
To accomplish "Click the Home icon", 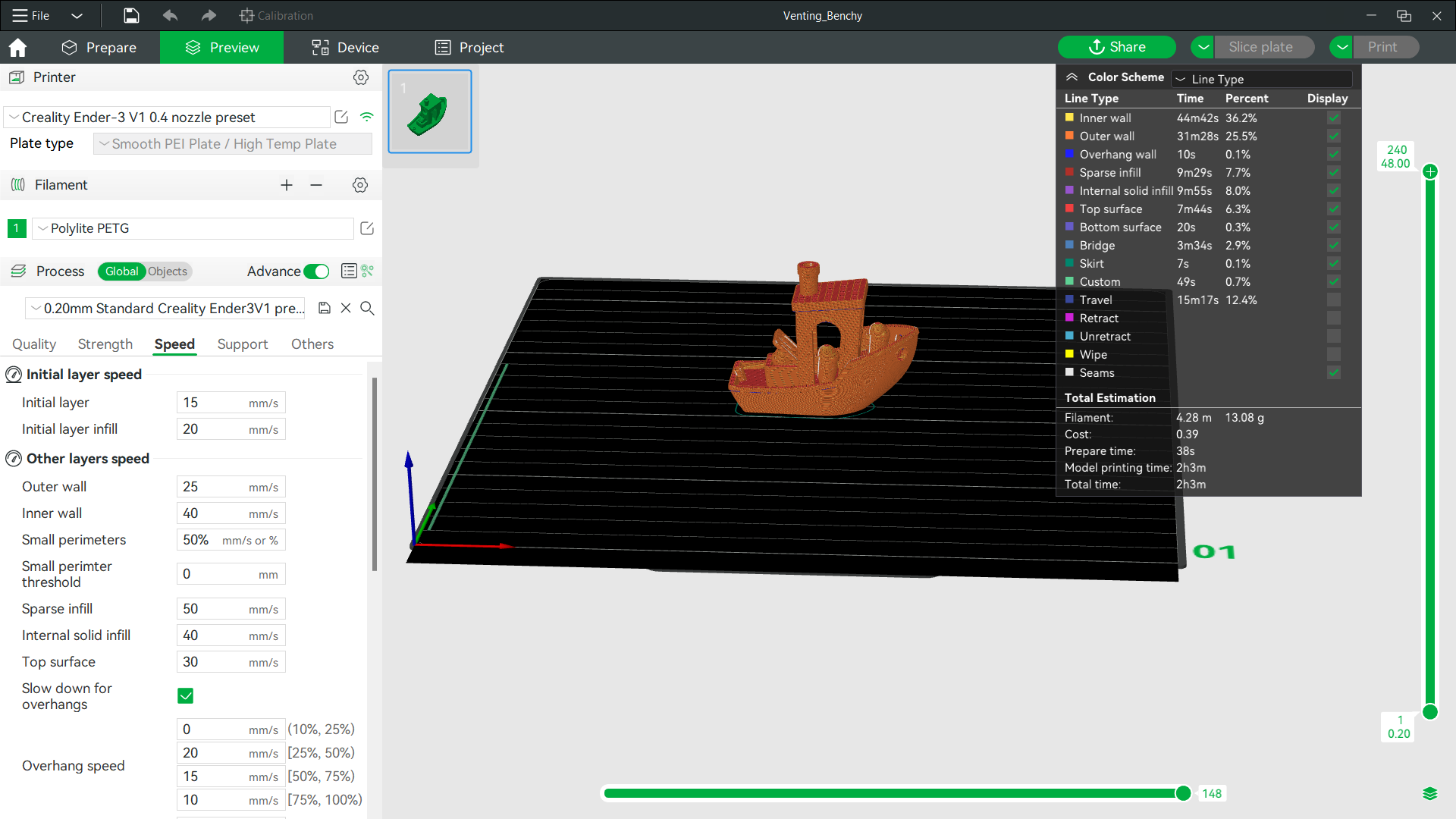I will (x=17, y=48).
